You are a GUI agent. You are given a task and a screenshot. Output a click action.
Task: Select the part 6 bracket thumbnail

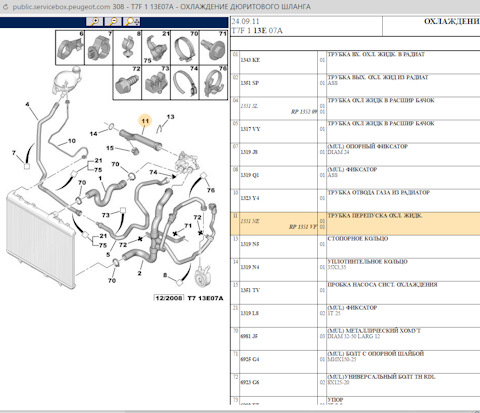click(70, 48)
